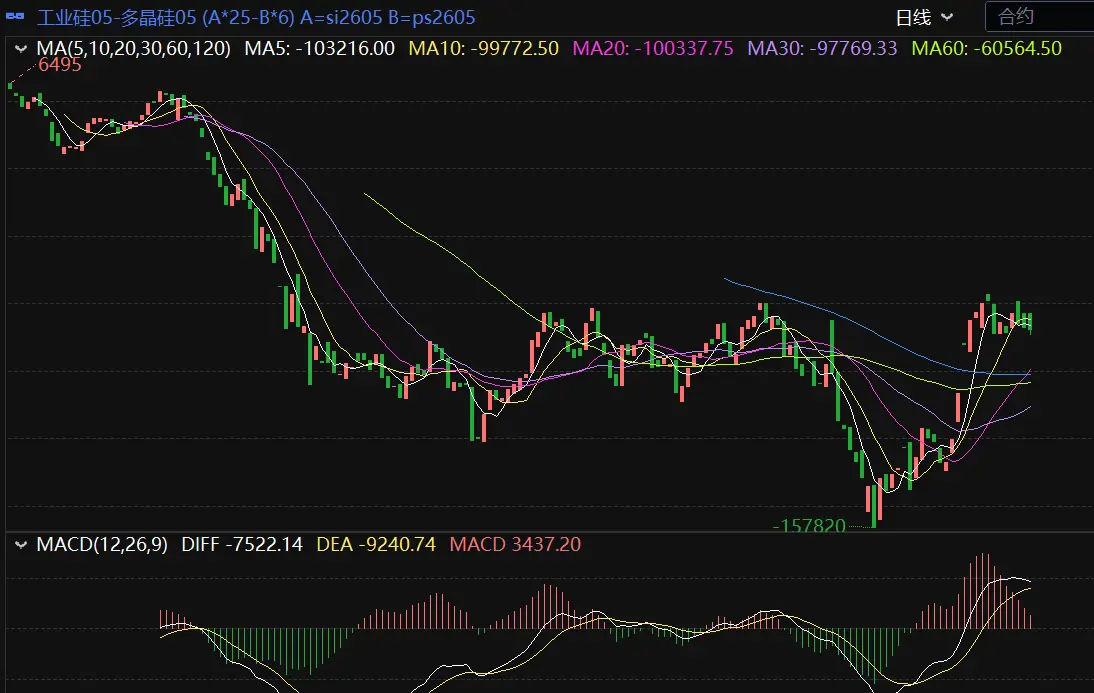
Task: Click the -157820 low price marker
Action: [x=810, y=525]
